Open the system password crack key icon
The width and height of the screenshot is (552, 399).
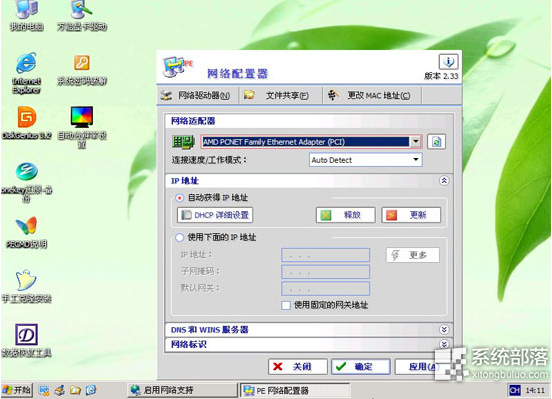(82, 69)
